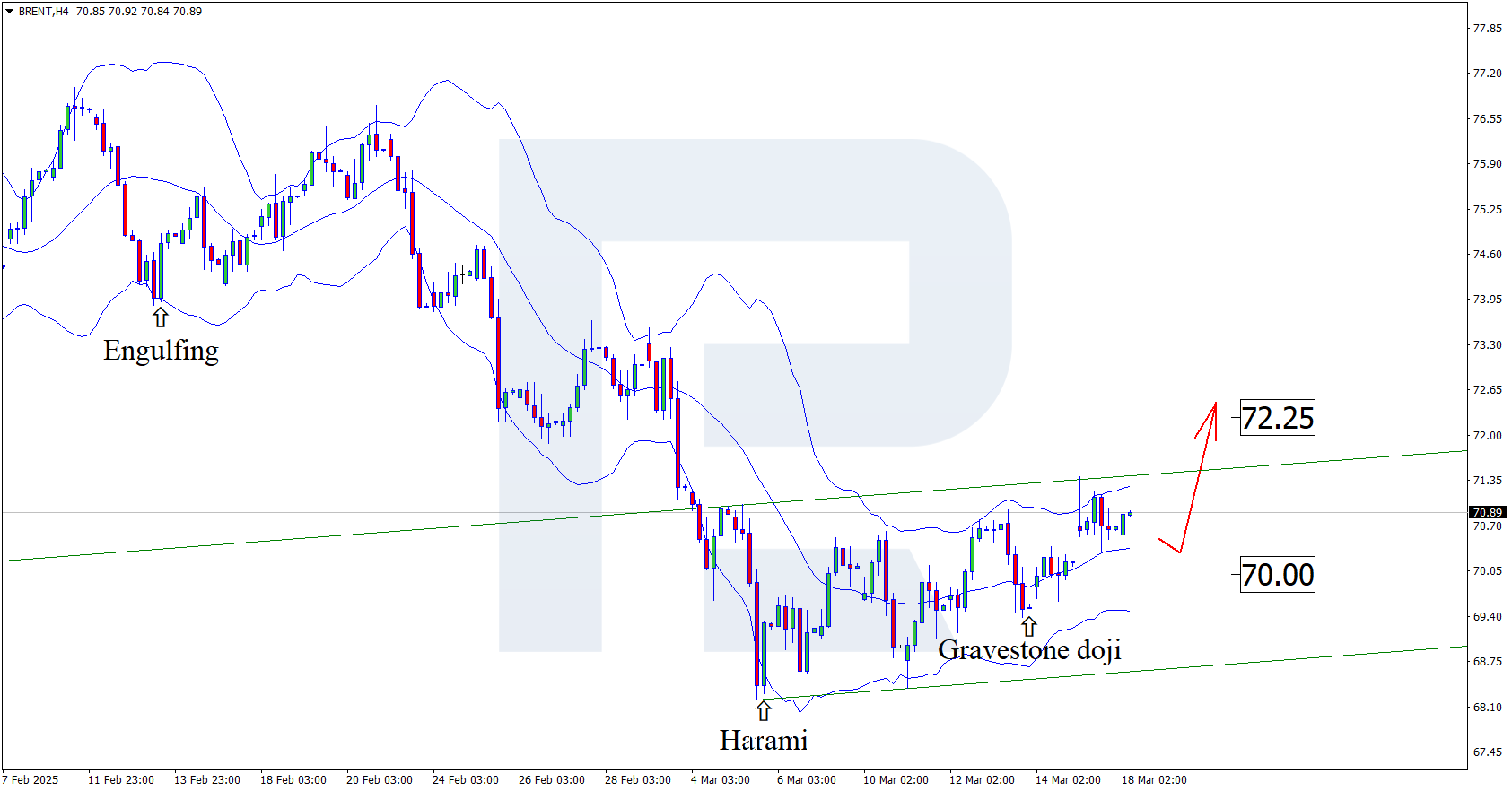The width and height of the screenshot is (1512, 791).
Task: Click the Engulfing pattern label
Action: coord(161,350)
